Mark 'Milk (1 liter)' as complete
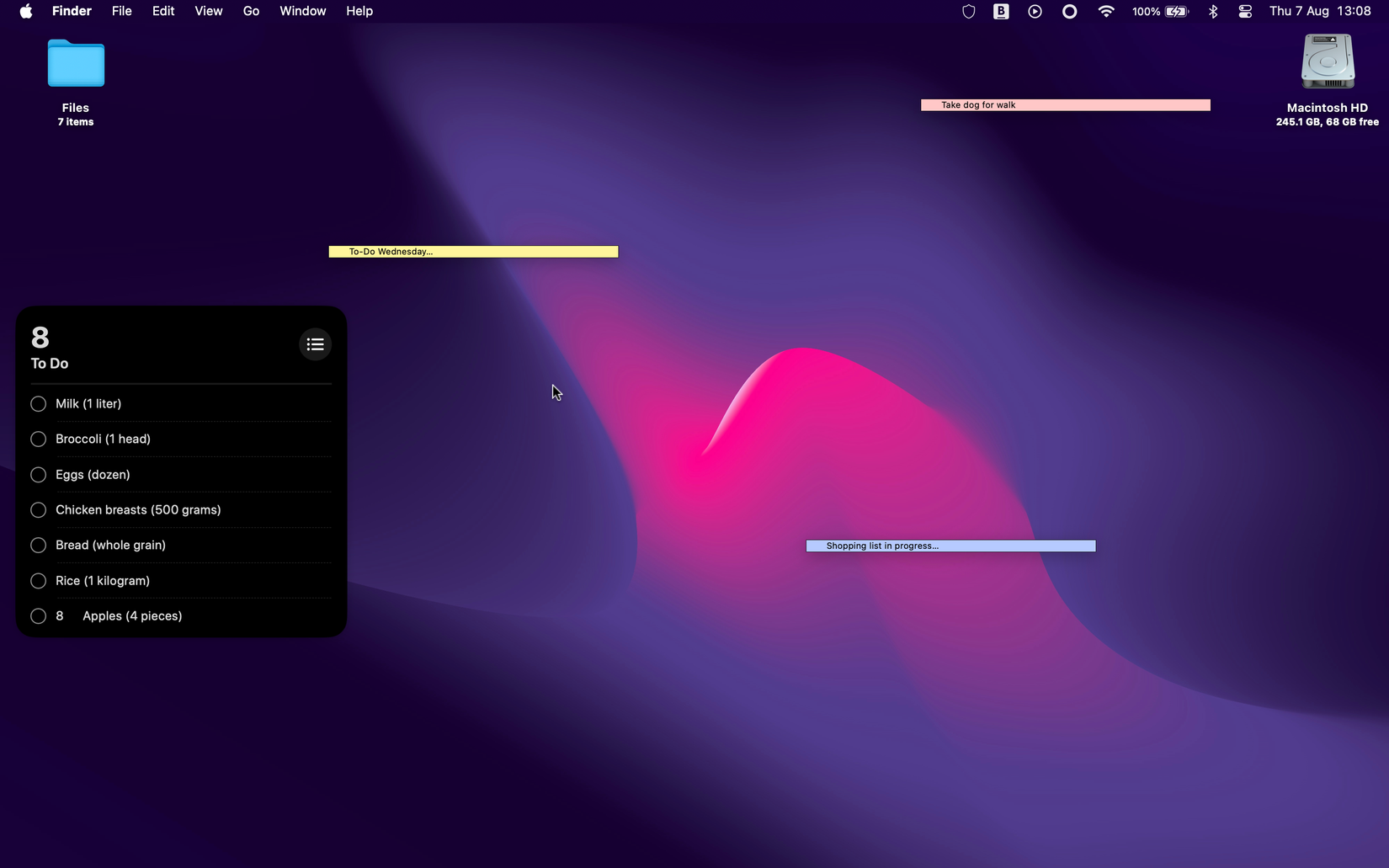Viewport: 1389px width, 868px height. point(38,403)
